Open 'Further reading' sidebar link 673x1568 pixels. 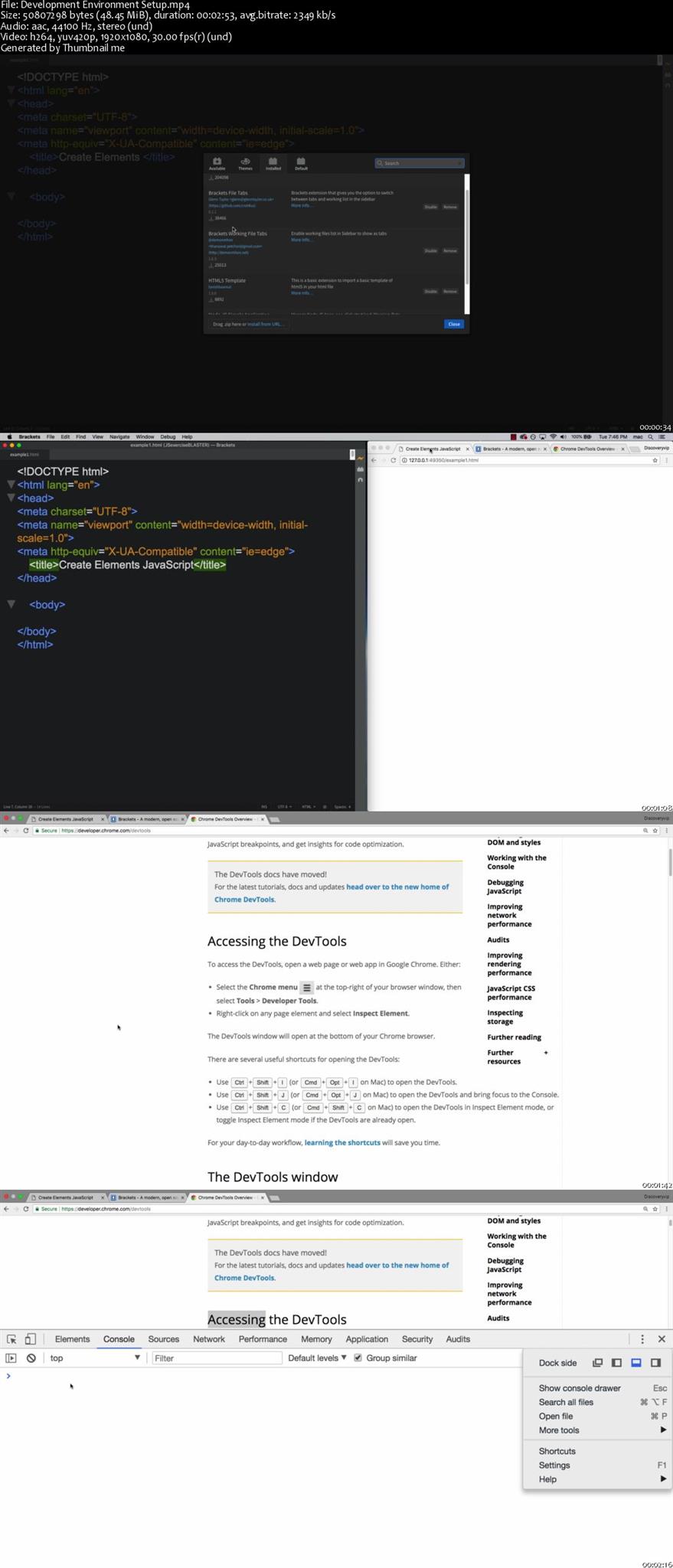pos(514,1037)
